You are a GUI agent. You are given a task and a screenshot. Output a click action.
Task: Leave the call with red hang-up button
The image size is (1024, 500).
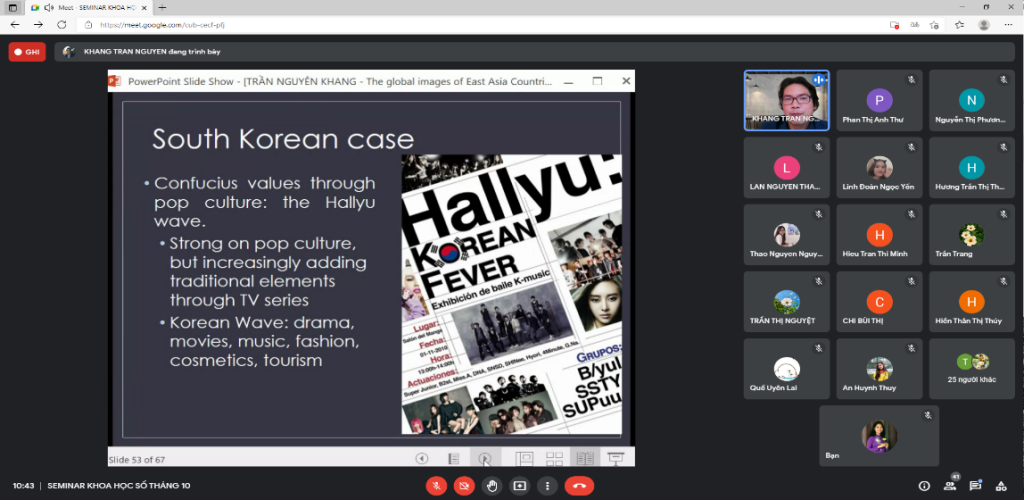coord(579,486)
